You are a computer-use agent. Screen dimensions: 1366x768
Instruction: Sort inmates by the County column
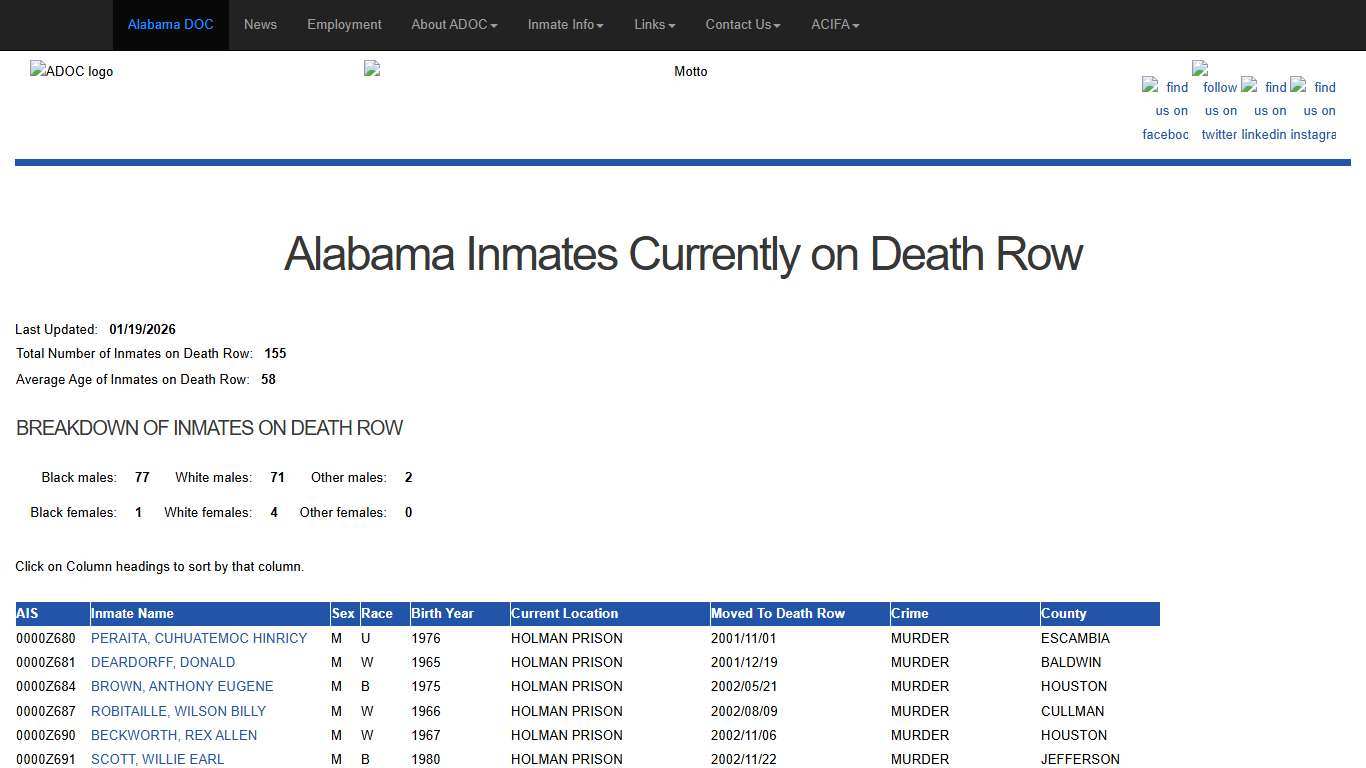1064,613
